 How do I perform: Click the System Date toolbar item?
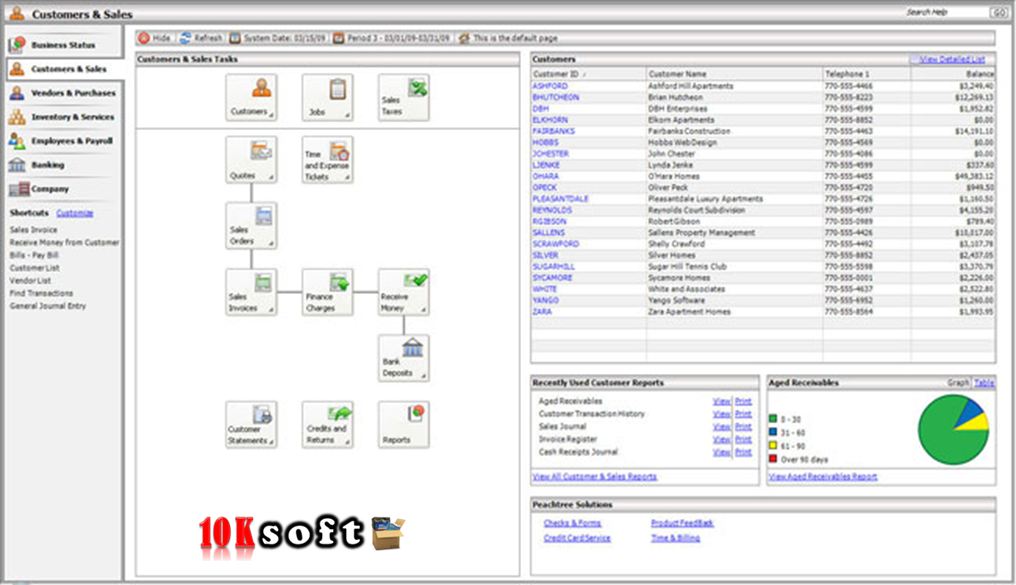(278, 38)
